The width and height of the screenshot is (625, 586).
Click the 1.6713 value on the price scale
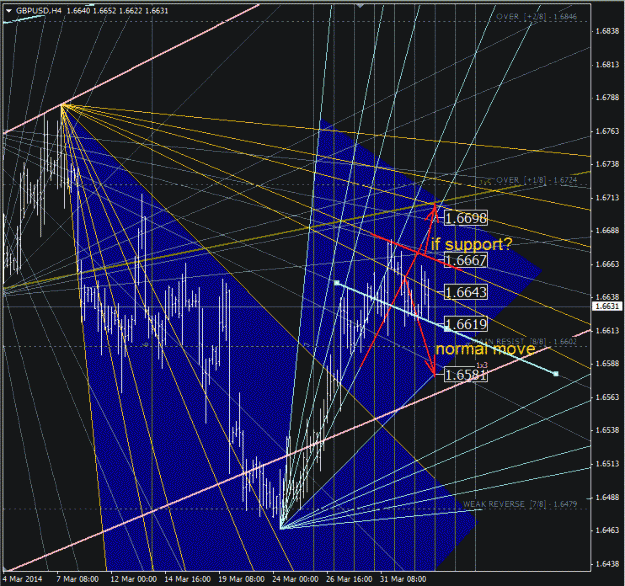[x=607, y=198]
